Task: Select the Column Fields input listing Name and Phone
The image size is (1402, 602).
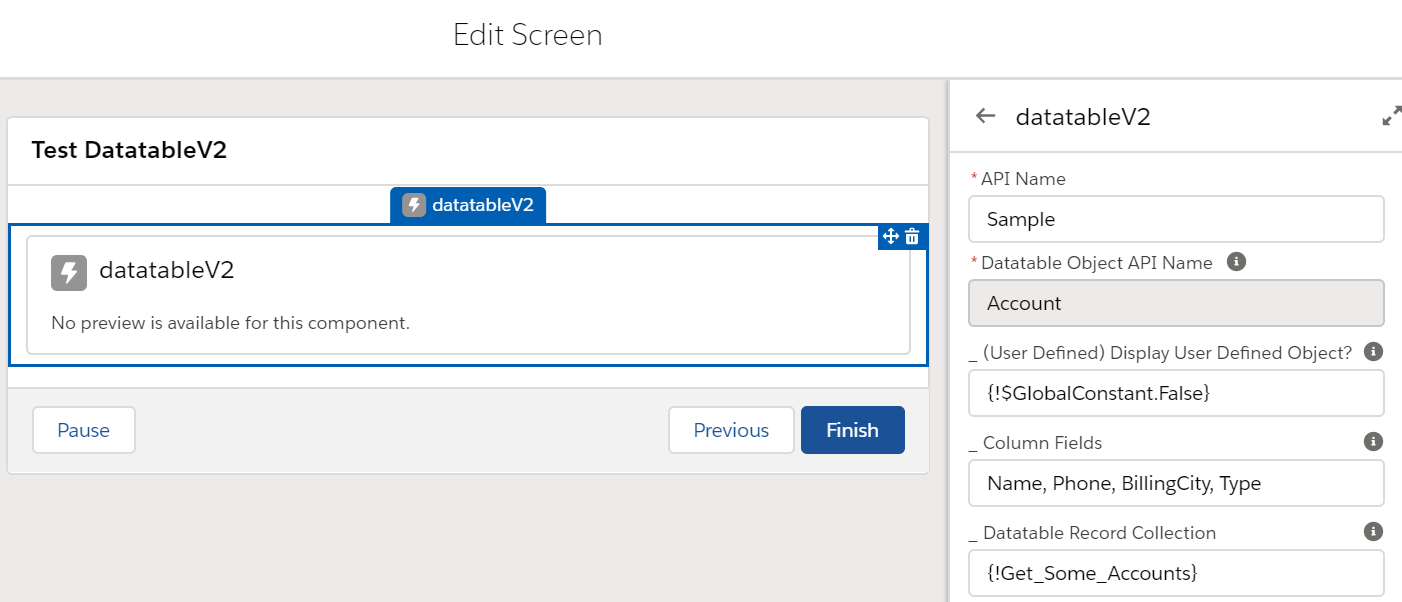Action: (1176, 483)
